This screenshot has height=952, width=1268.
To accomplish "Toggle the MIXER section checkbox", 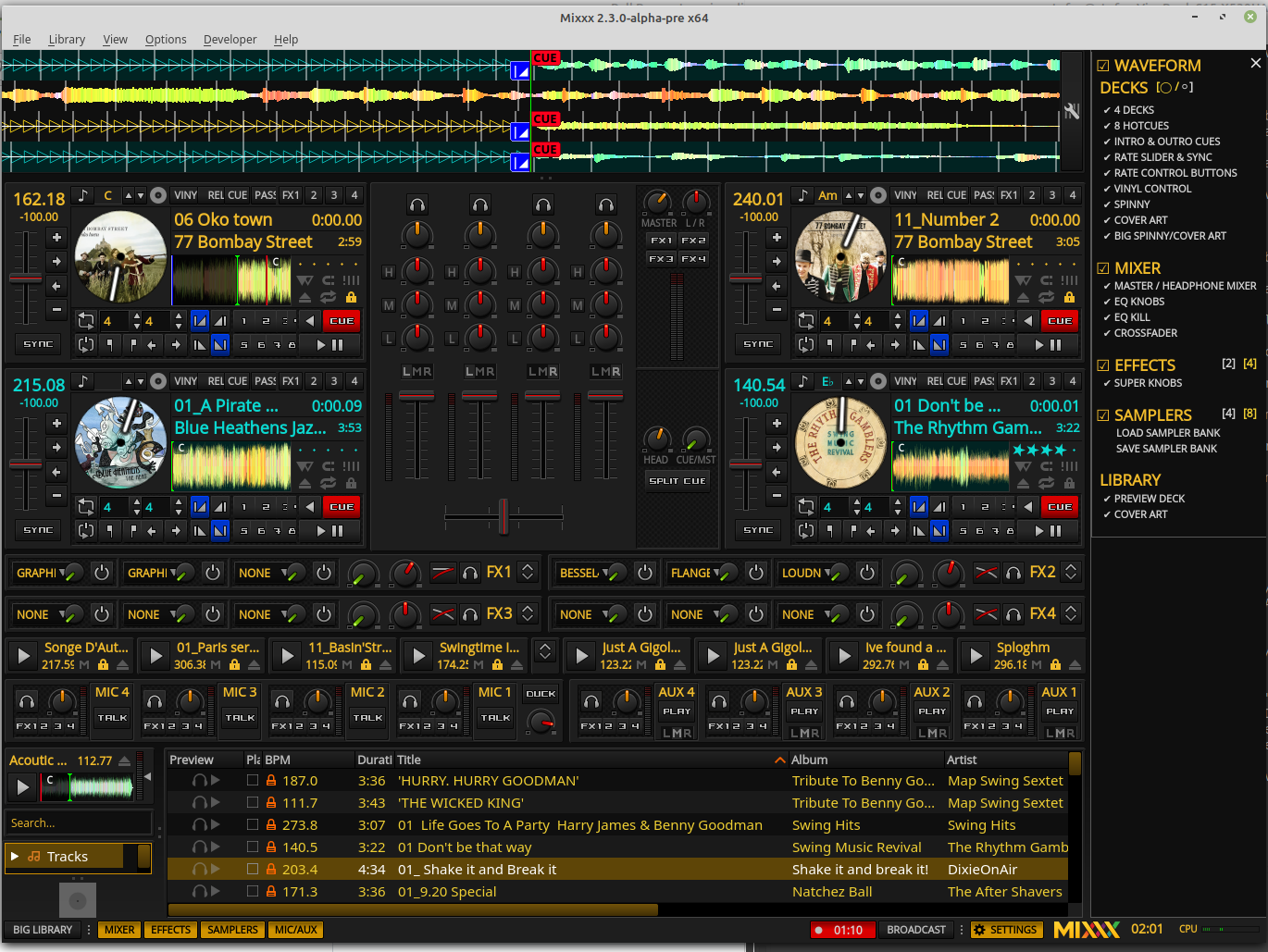I will [x=1103, y=268].
